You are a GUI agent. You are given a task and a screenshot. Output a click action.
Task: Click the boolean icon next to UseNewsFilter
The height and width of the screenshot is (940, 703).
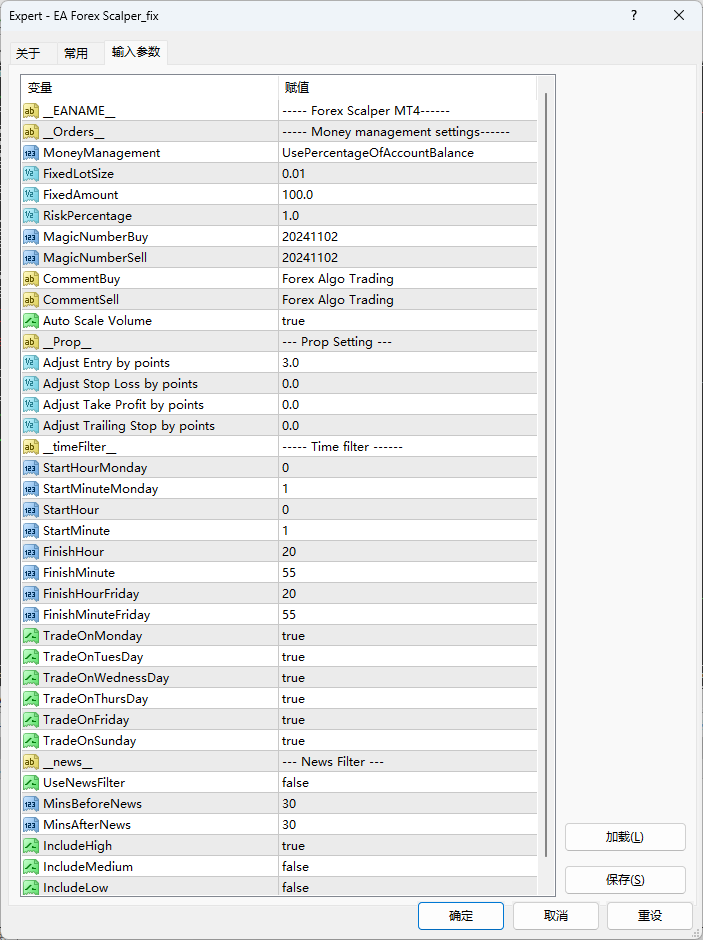(31, 783)
